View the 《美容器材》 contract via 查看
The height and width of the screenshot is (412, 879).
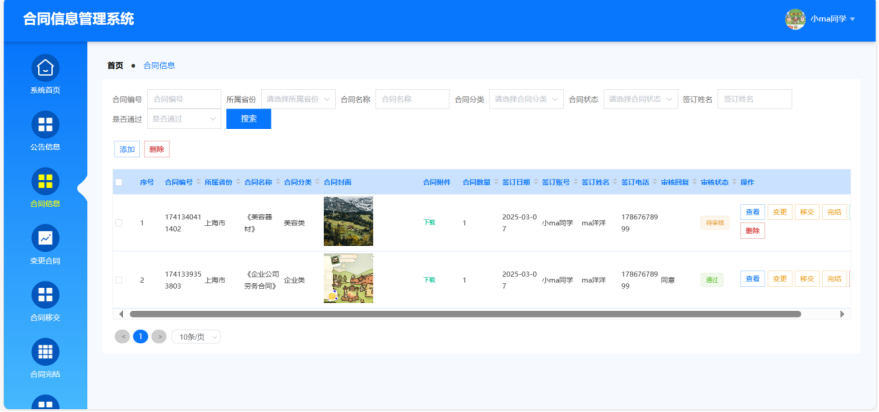(752, 212)
